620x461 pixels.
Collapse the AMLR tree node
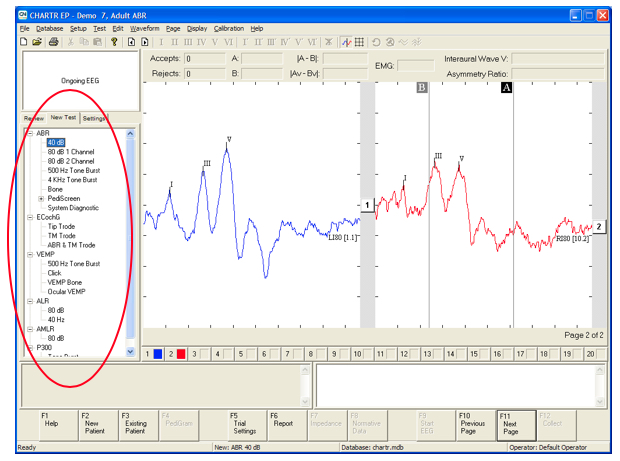[x=30, y=329]
